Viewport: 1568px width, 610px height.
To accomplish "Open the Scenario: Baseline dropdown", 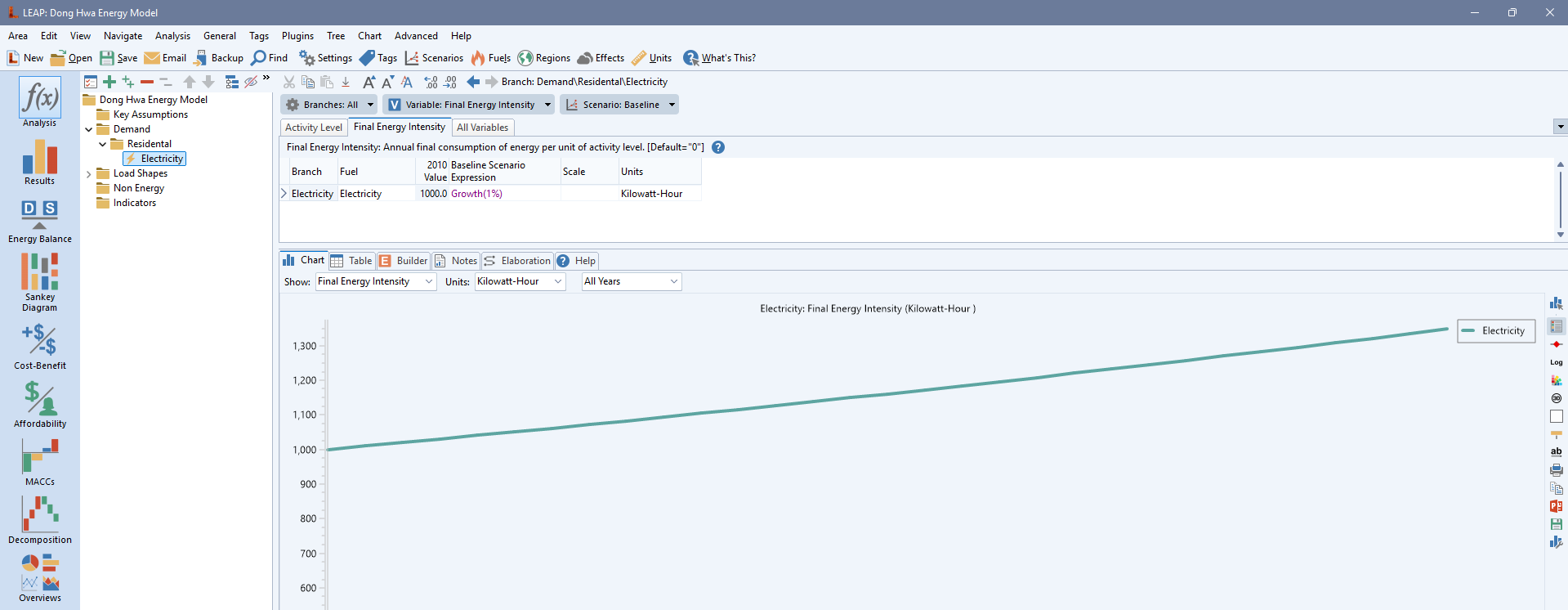I will (x=619, y=105).
